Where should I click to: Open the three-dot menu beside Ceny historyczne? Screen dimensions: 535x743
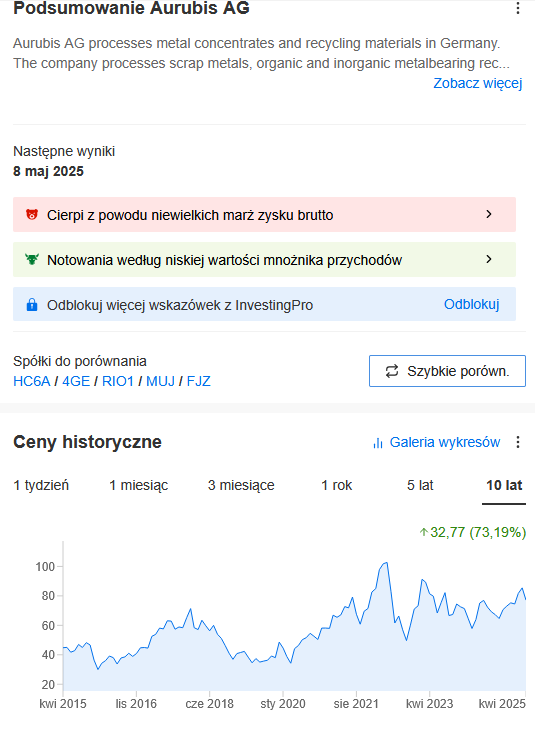click(517, 442)
